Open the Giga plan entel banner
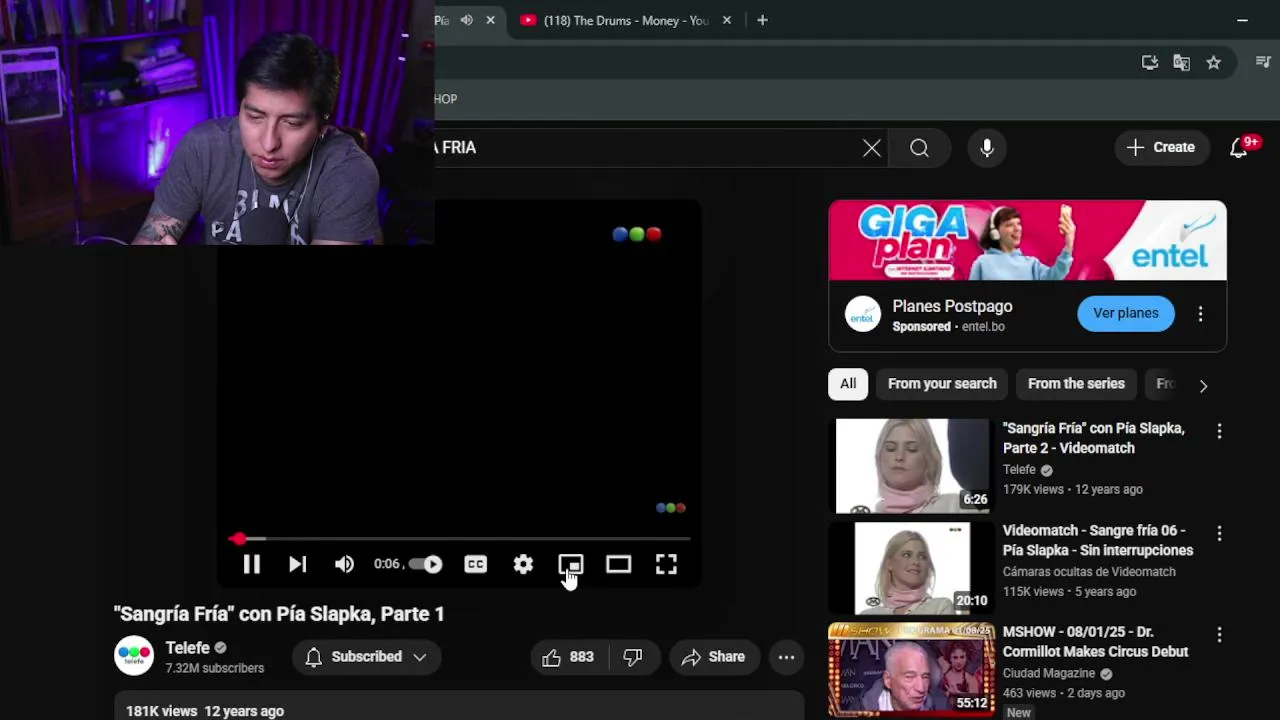 click(1027, 241)
